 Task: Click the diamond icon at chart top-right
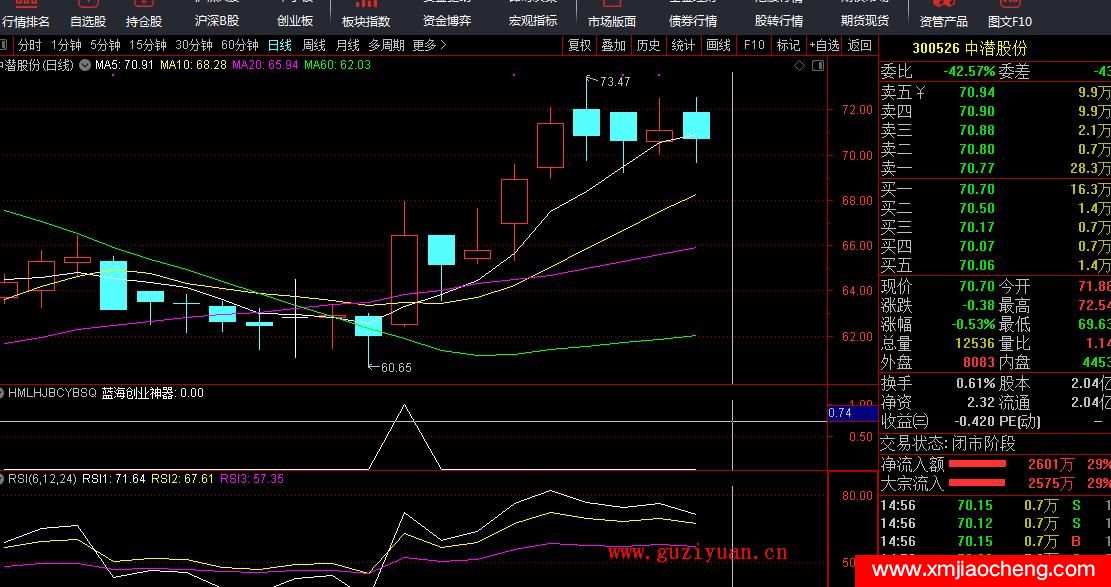coord(799,65)
